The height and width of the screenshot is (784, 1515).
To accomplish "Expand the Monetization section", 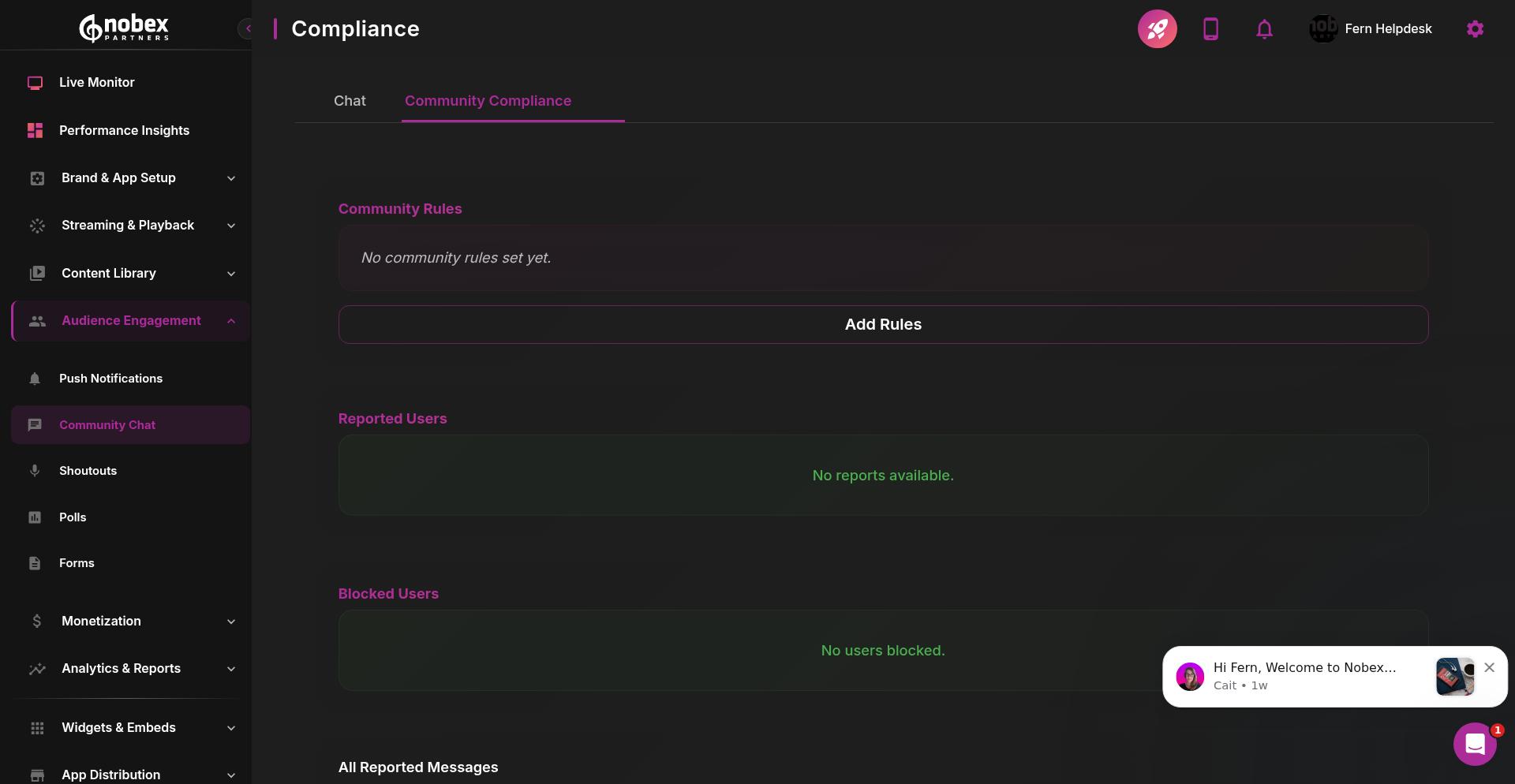I will coord(230,622).
